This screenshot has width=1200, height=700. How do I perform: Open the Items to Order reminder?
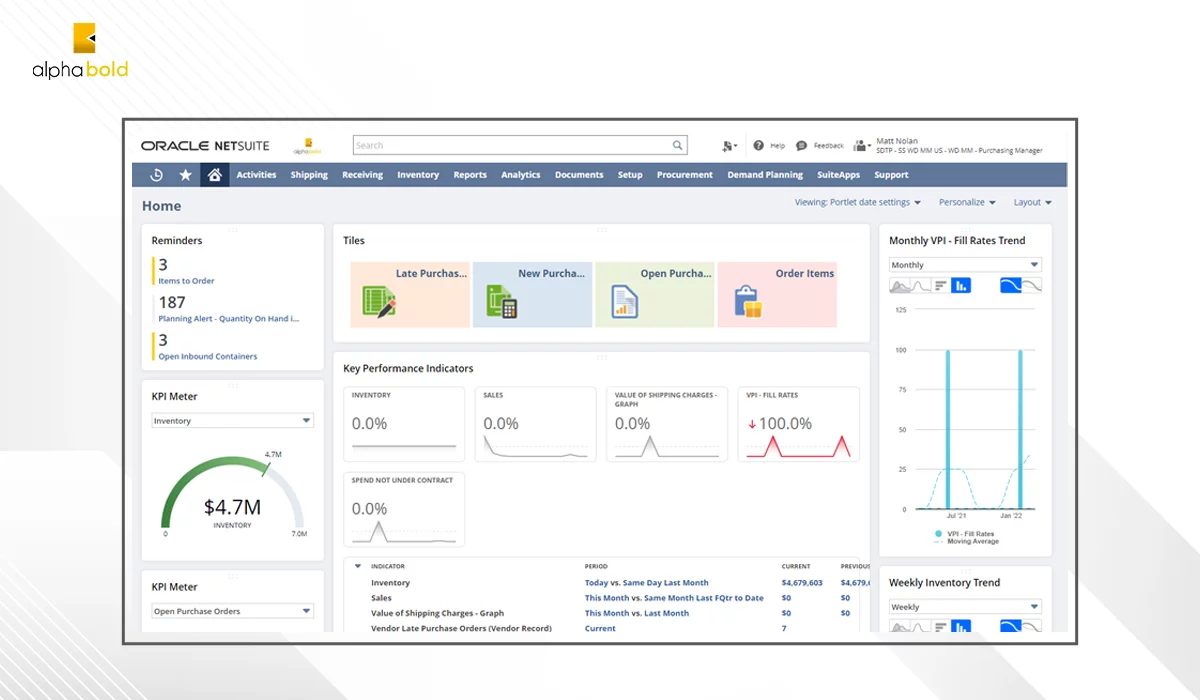(186, 281)
